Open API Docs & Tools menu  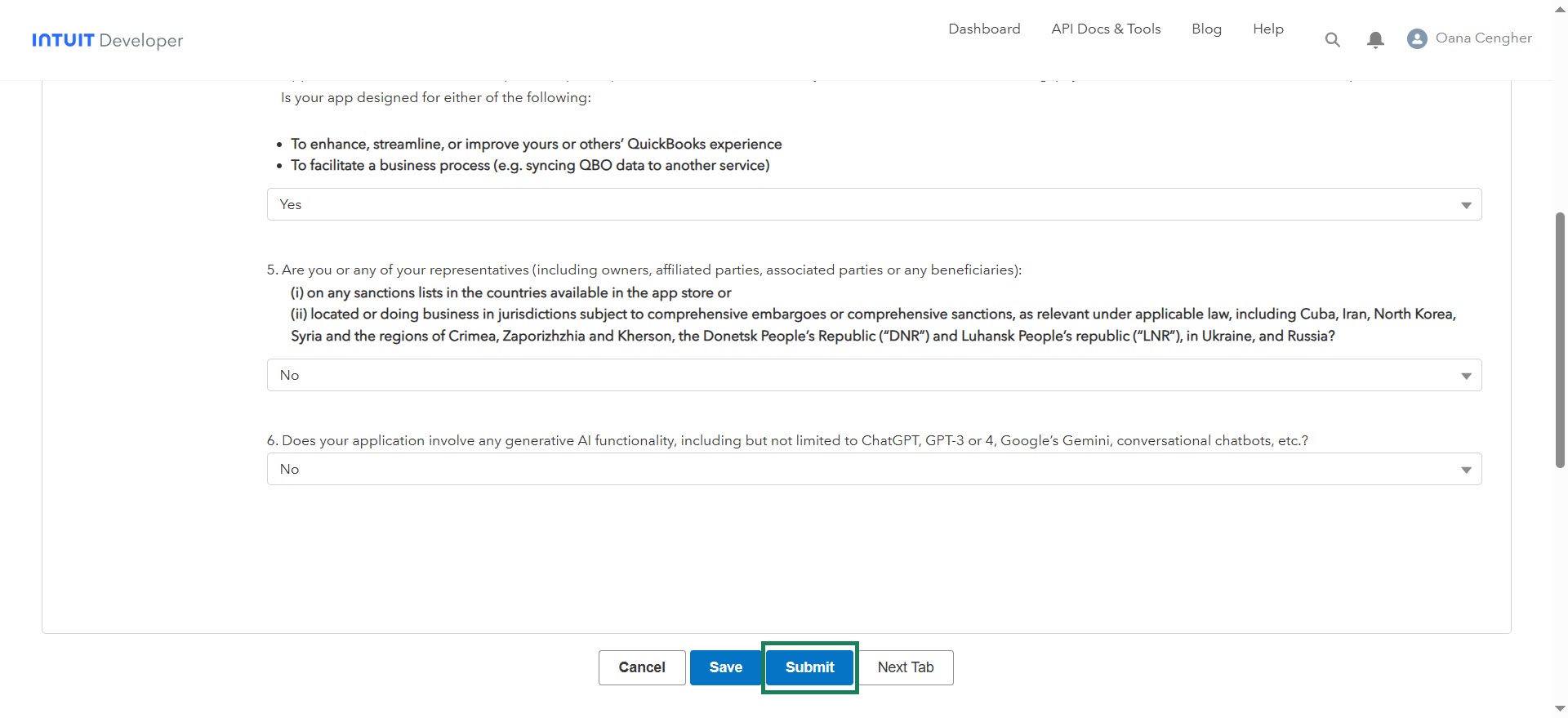point(1106,29)
